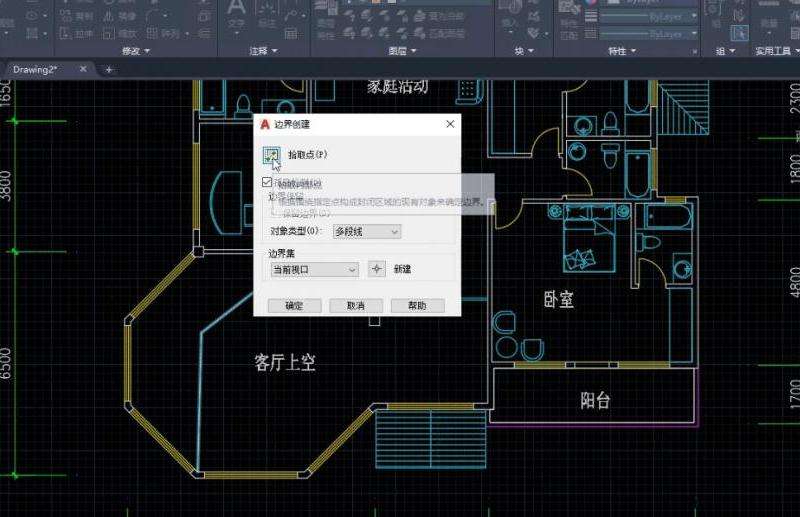Click the 阳台 room label
Viewport: 800px width, 517px height.
tap(595, 400)
